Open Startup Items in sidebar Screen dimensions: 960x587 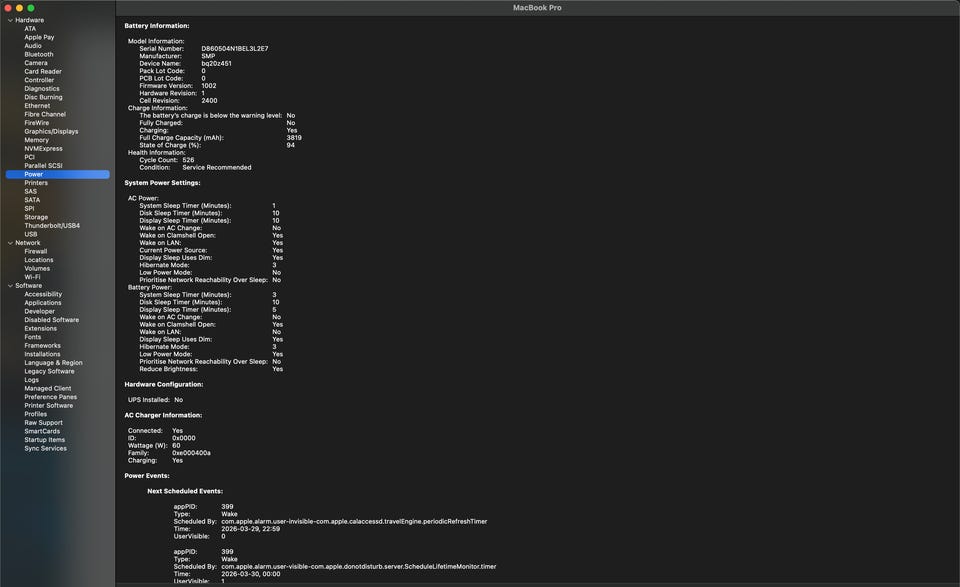[x=44, y=440]
